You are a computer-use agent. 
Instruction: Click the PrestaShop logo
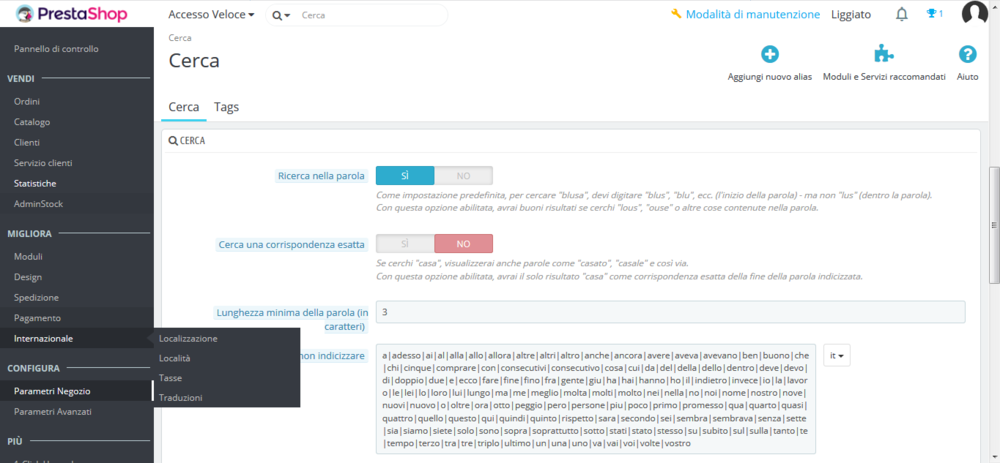71,14
